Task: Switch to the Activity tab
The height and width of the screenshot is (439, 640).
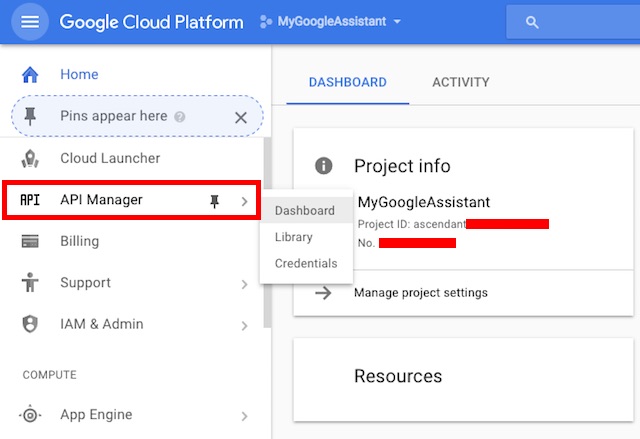Action: click(460, 82)
